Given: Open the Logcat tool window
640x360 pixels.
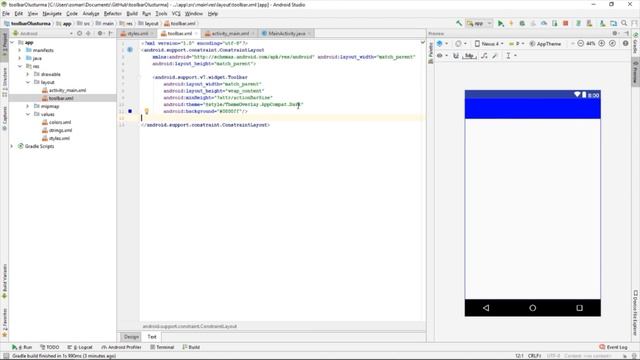Looking at the screenshot, I should pos(80,347).
